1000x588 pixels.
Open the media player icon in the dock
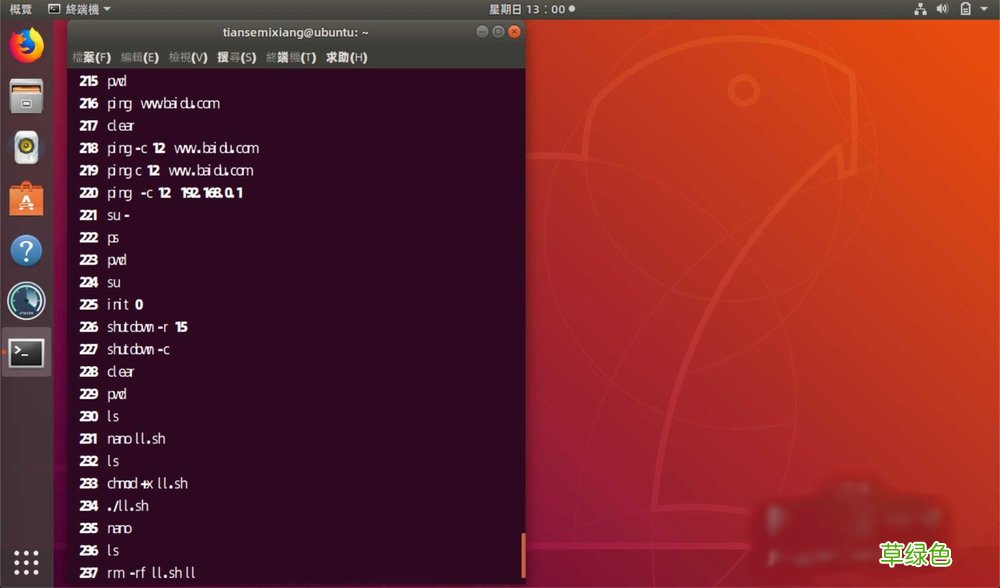tap(25, 148)
